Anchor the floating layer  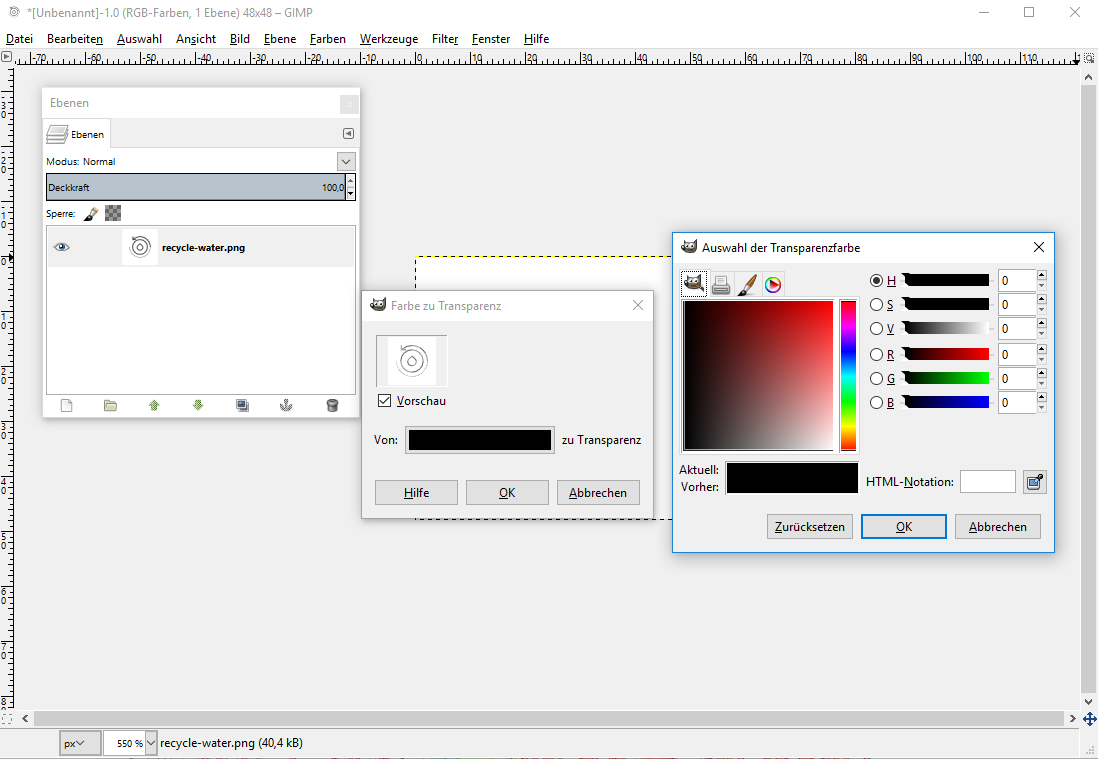(286, 405)
